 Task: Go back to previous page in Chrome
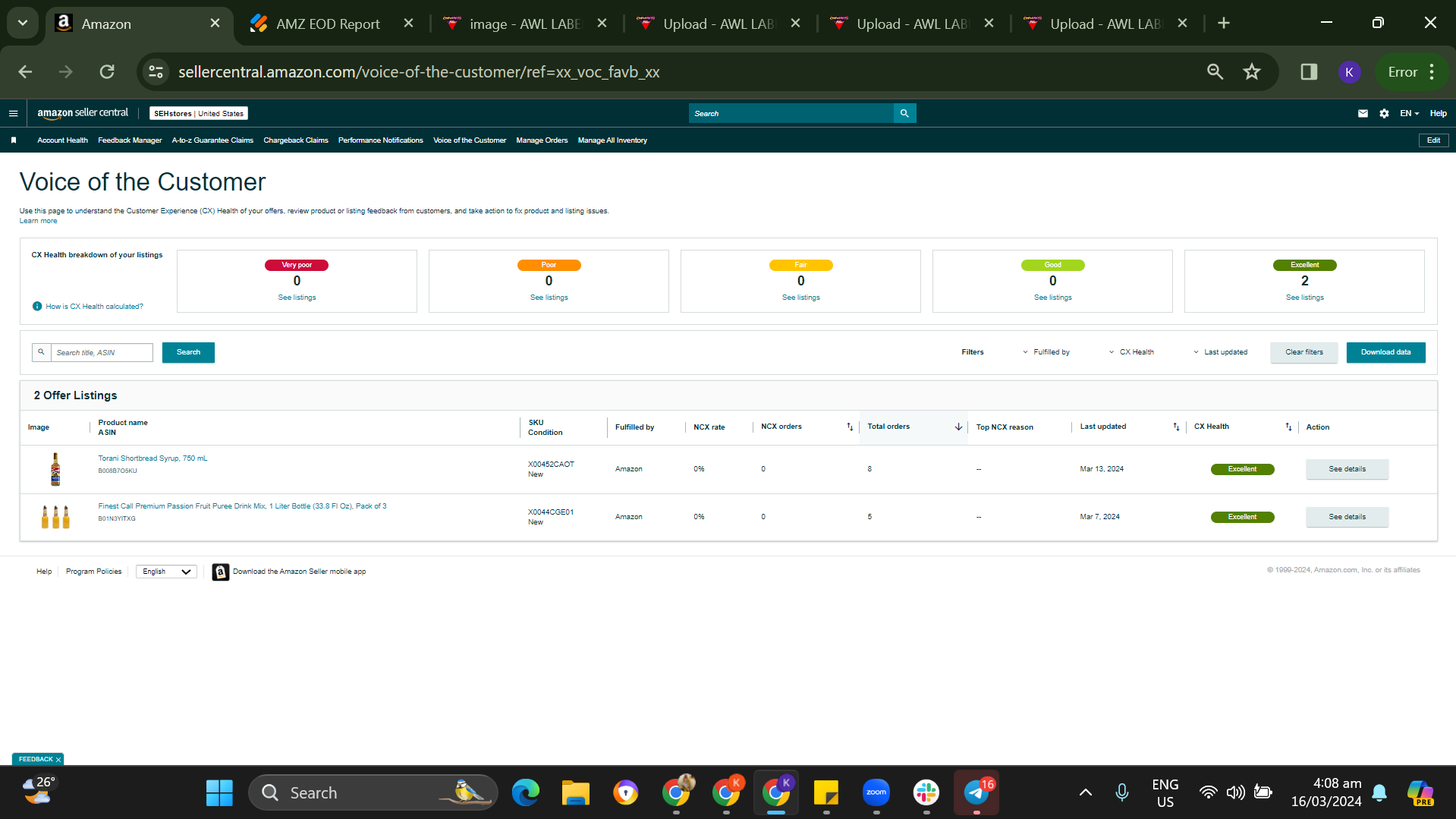coord(25,72)
